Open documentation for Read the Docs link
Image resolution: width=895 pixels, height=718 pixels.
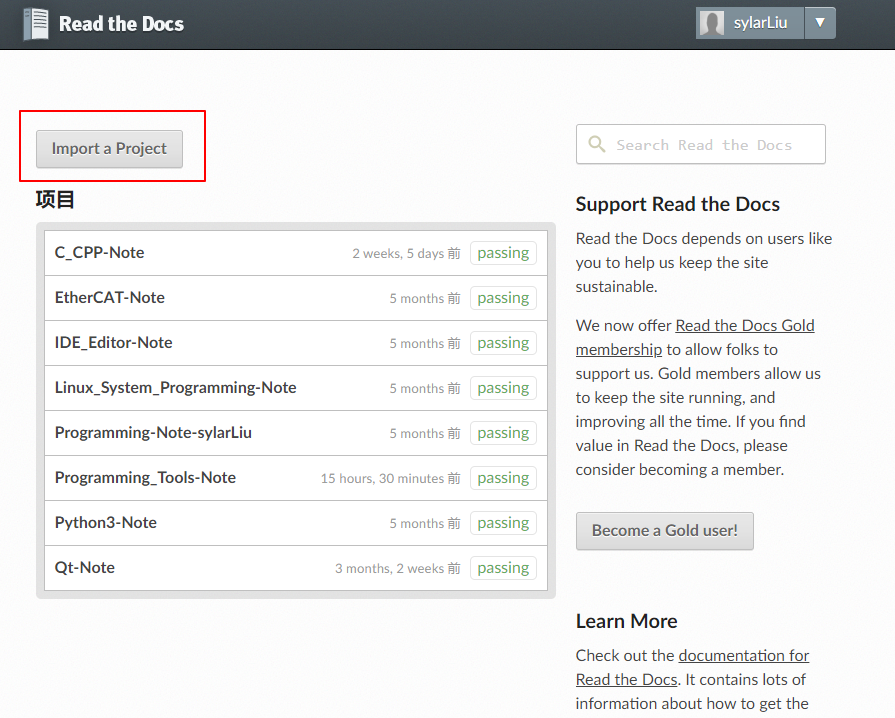coord(692,667)
